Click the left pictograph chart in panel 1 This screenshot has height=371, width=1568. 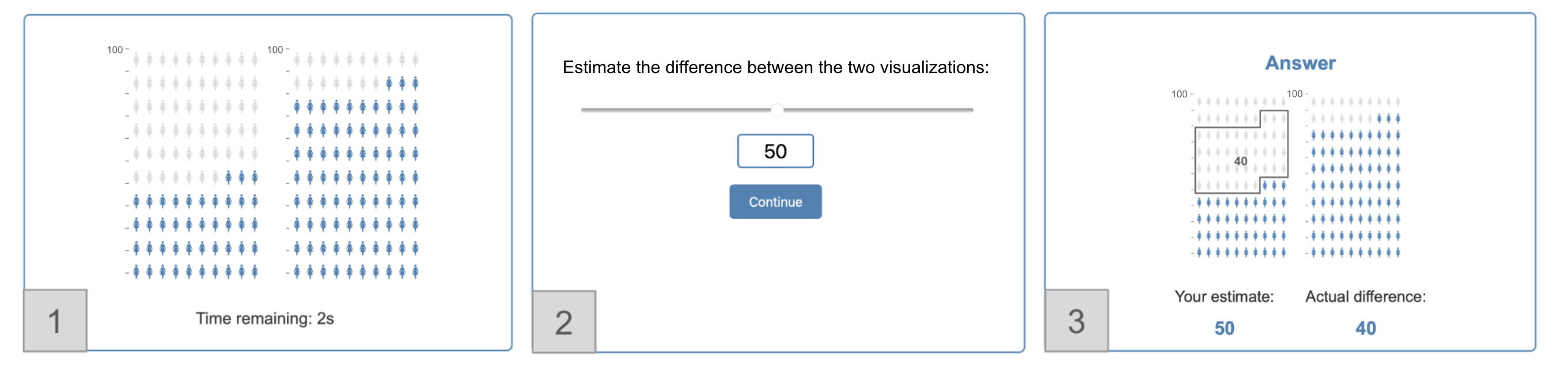[x=195, y=166]
